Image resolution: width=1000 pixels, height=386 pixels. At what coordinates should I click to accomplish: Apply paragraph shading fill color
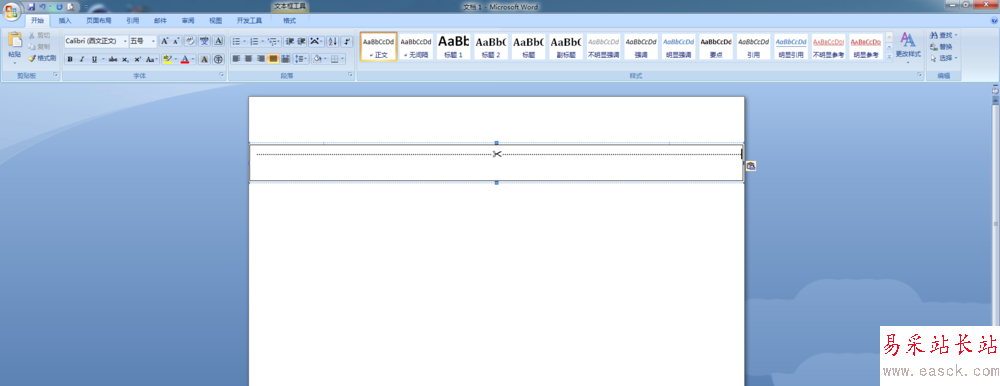click(x=317, y=59)
